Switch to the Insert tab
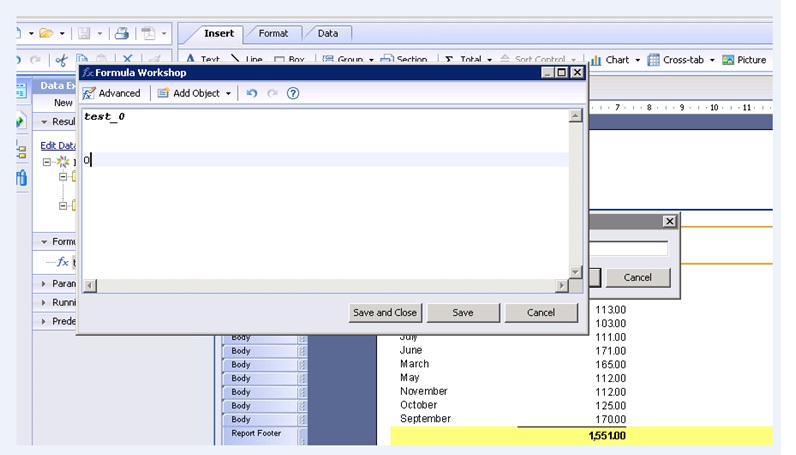Viewport: 796px width, 455px height. 219,34
